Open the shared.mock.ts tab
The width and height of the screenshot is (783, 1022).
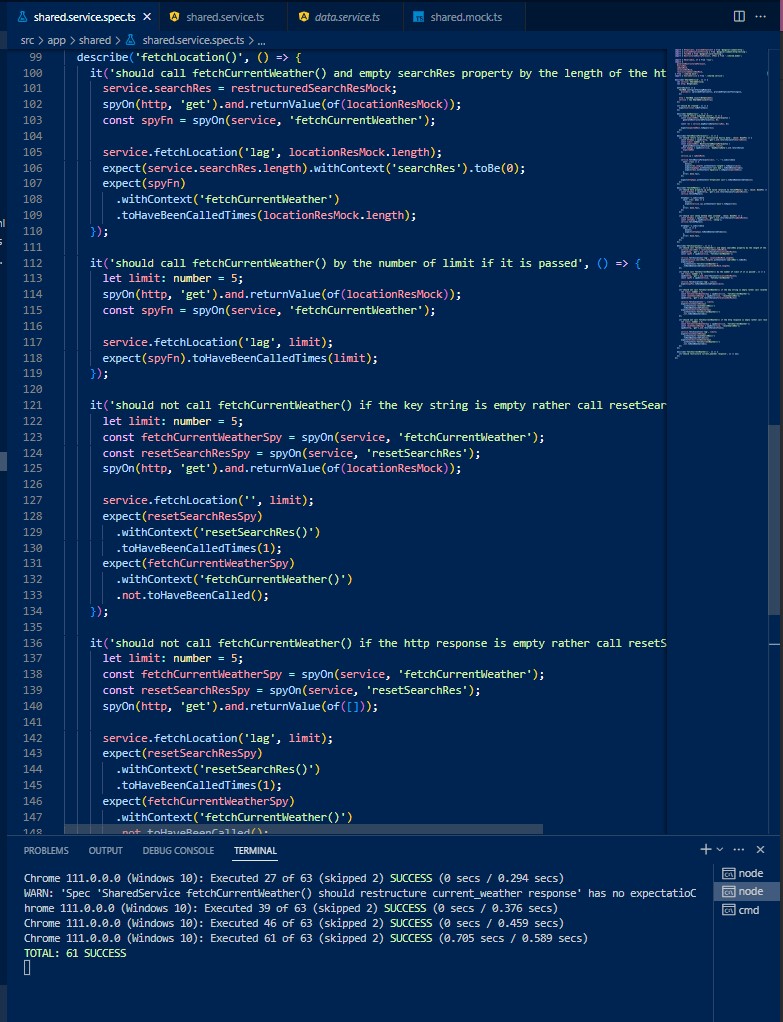pos(465,17)
